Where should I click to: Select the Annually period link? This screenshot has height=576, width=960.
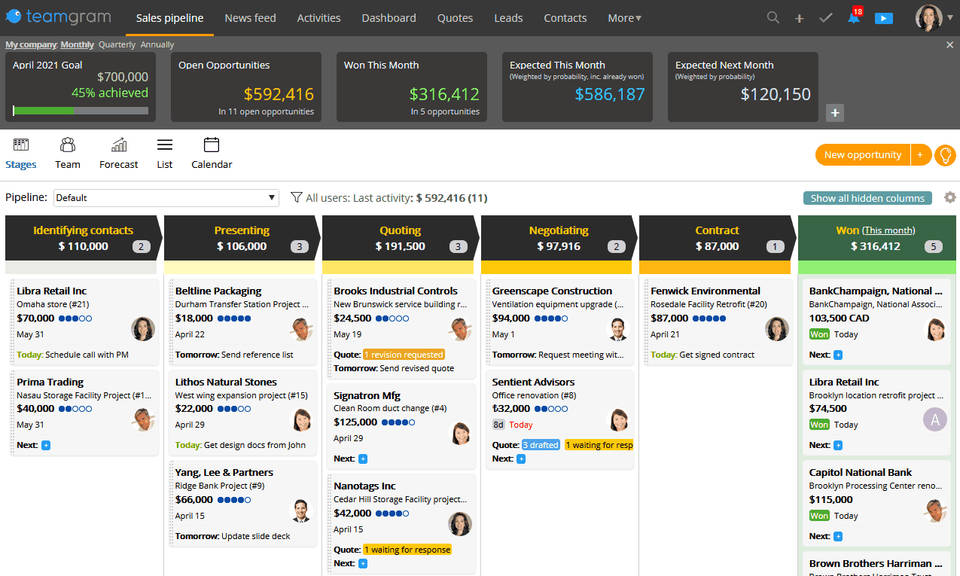point(157,45)
